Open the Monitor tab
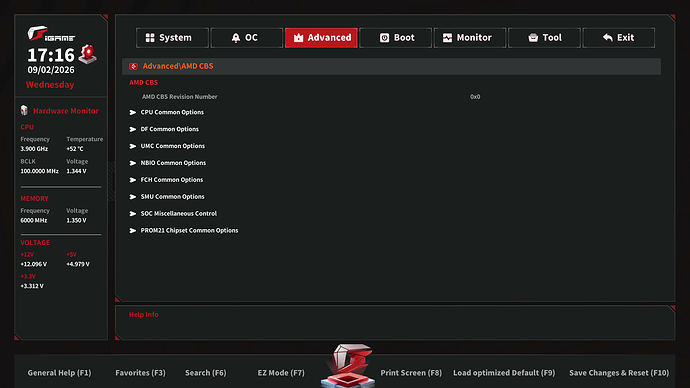This screenshot has height=388, width=690. click(470, 38)
